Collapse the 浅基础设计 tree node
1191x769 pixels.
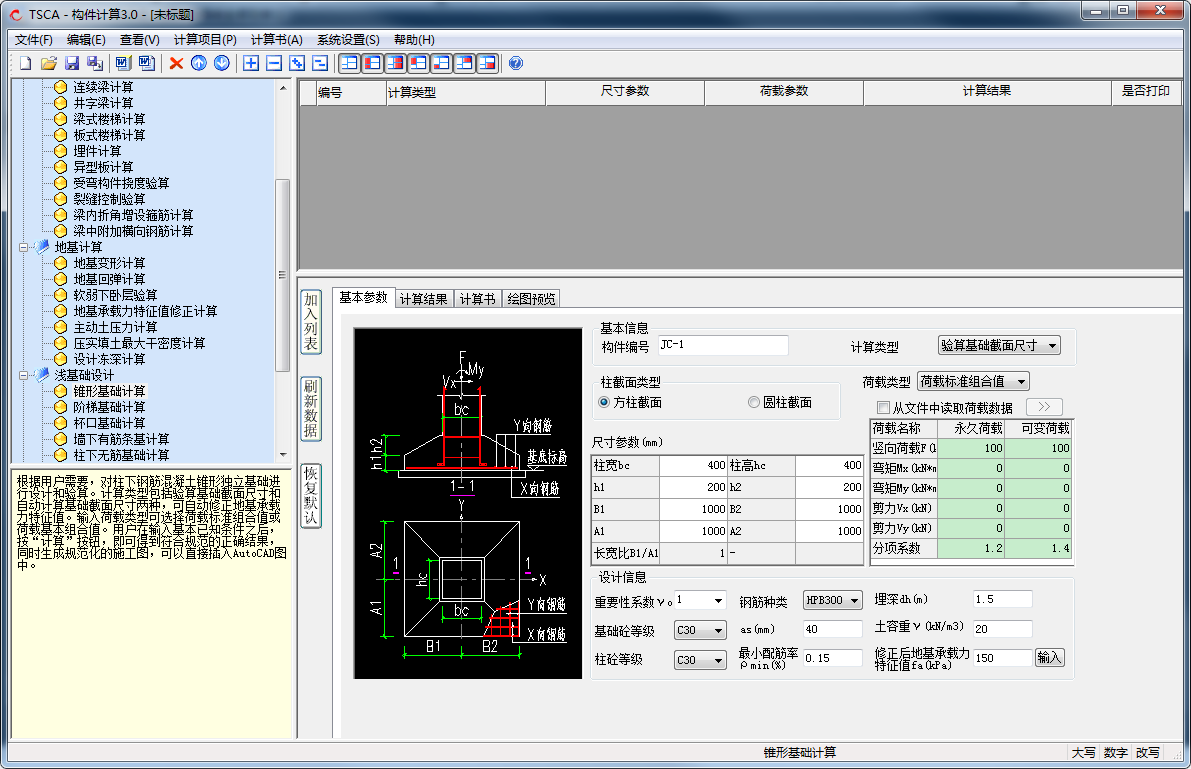24,375
